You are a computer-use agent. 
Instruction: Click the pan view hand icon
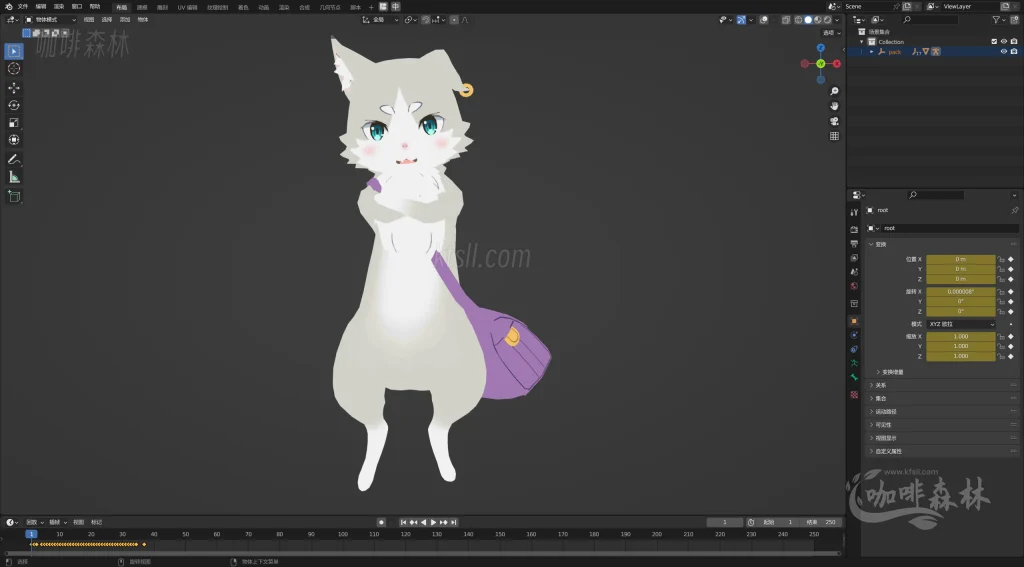(834, 106)
